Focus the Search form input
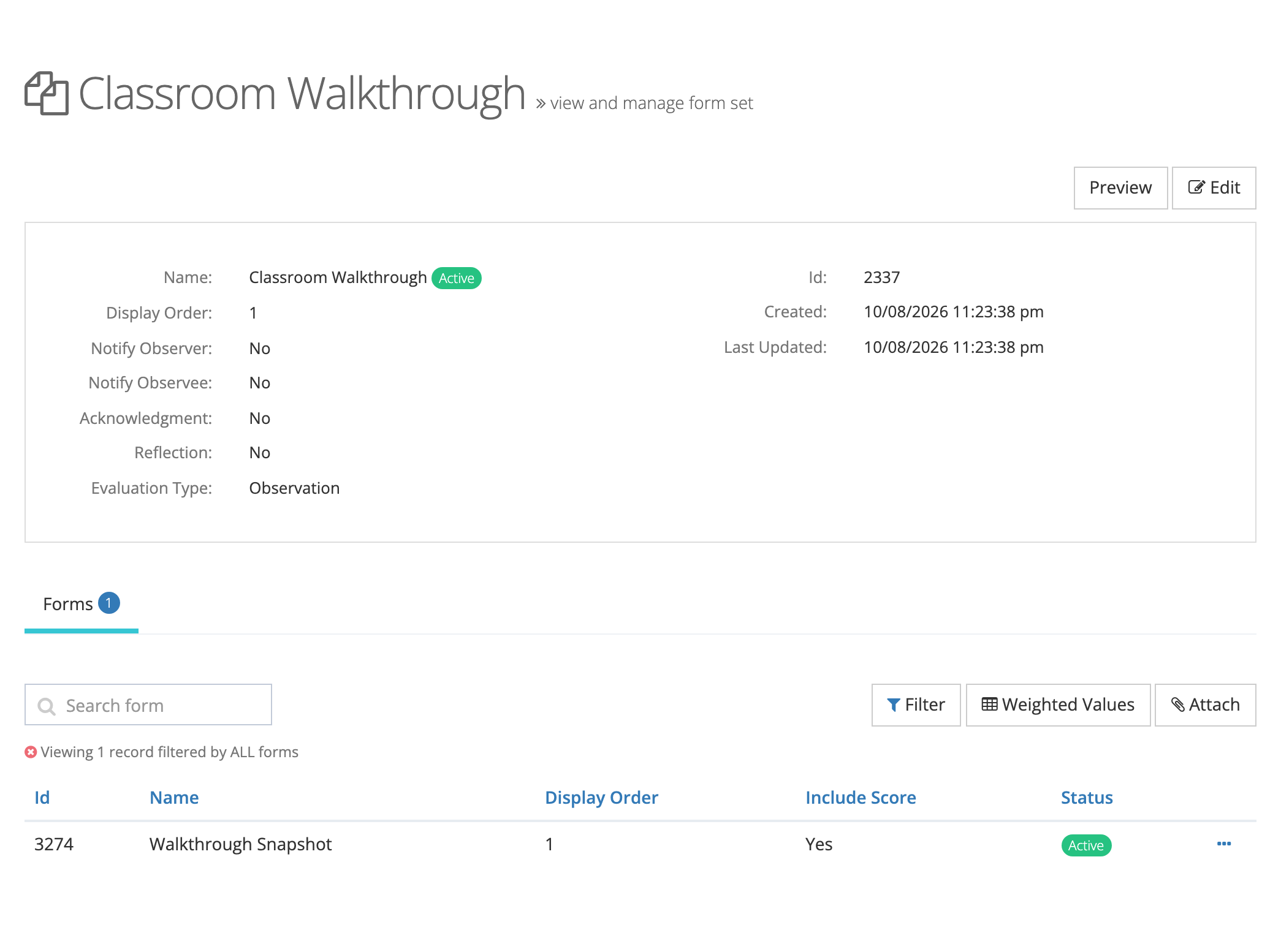This screenshot has width=1281, height=952. (x=148, y=705)
